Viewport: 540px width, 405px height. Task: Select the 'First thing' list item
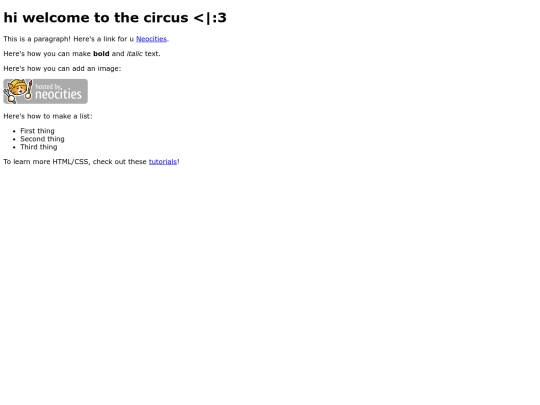(x=37, y=131)
